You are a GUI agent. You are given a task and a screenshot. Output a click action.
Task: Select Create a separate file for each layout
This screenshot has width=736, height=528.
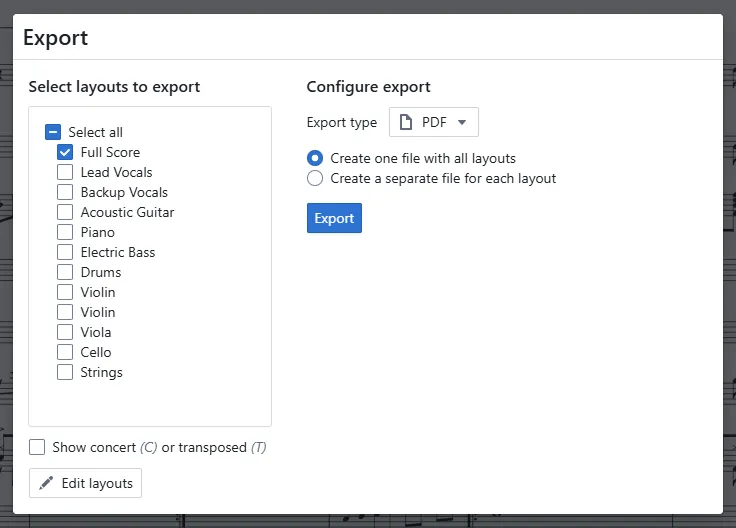tap(315, 178)
